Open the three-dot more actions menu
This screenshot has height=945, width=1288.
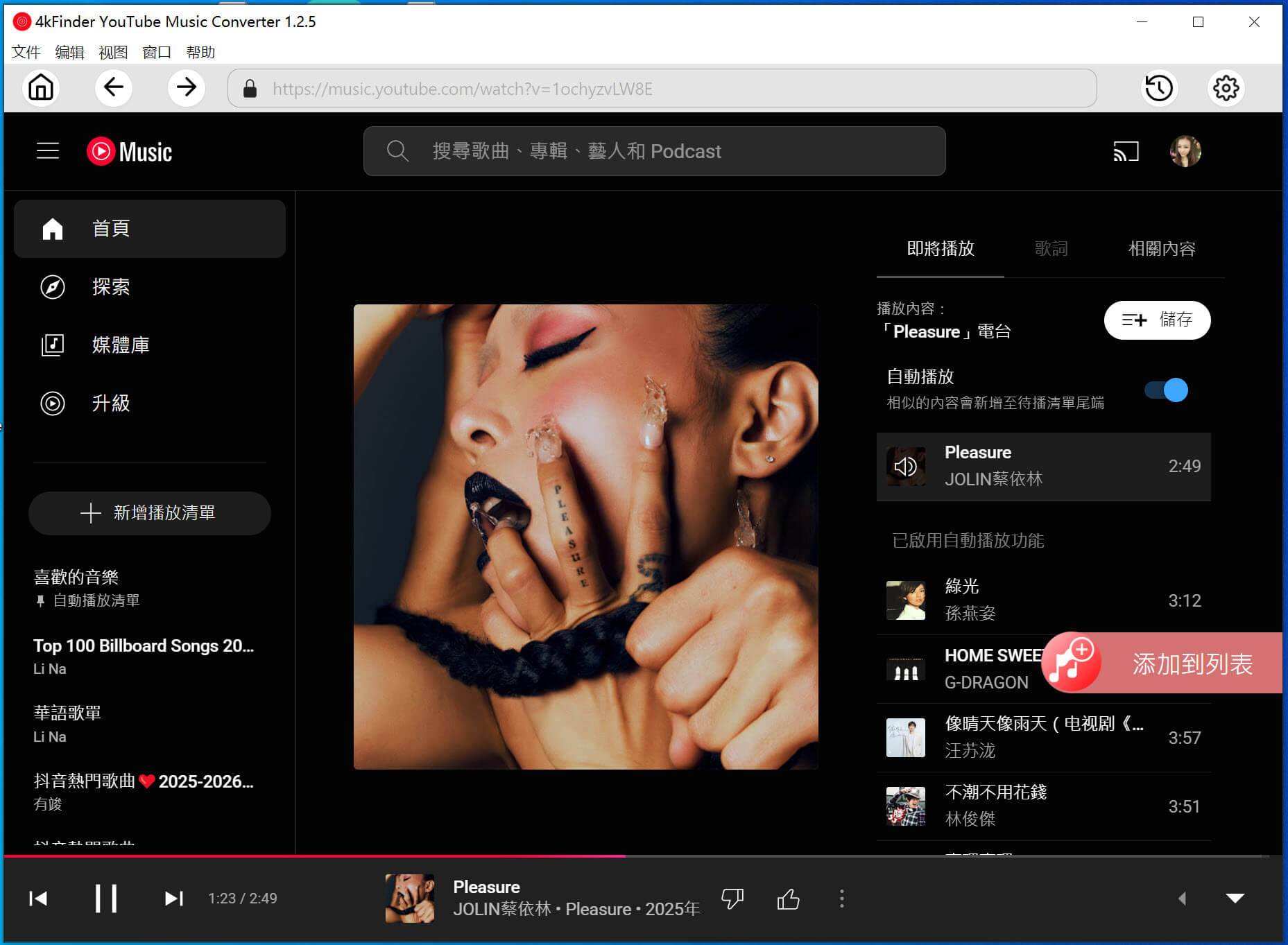(842, 899)
